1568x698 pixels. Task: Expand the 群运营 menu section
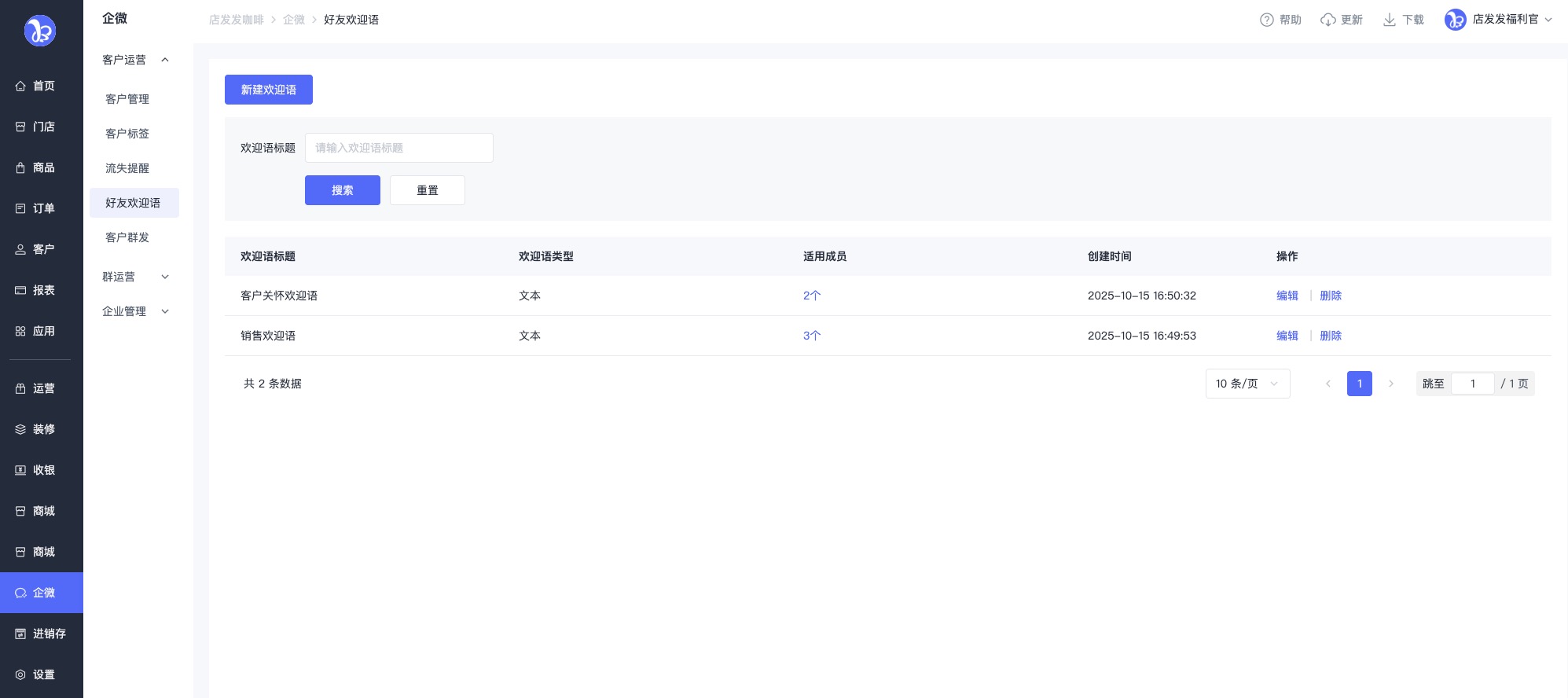(165, 277)
